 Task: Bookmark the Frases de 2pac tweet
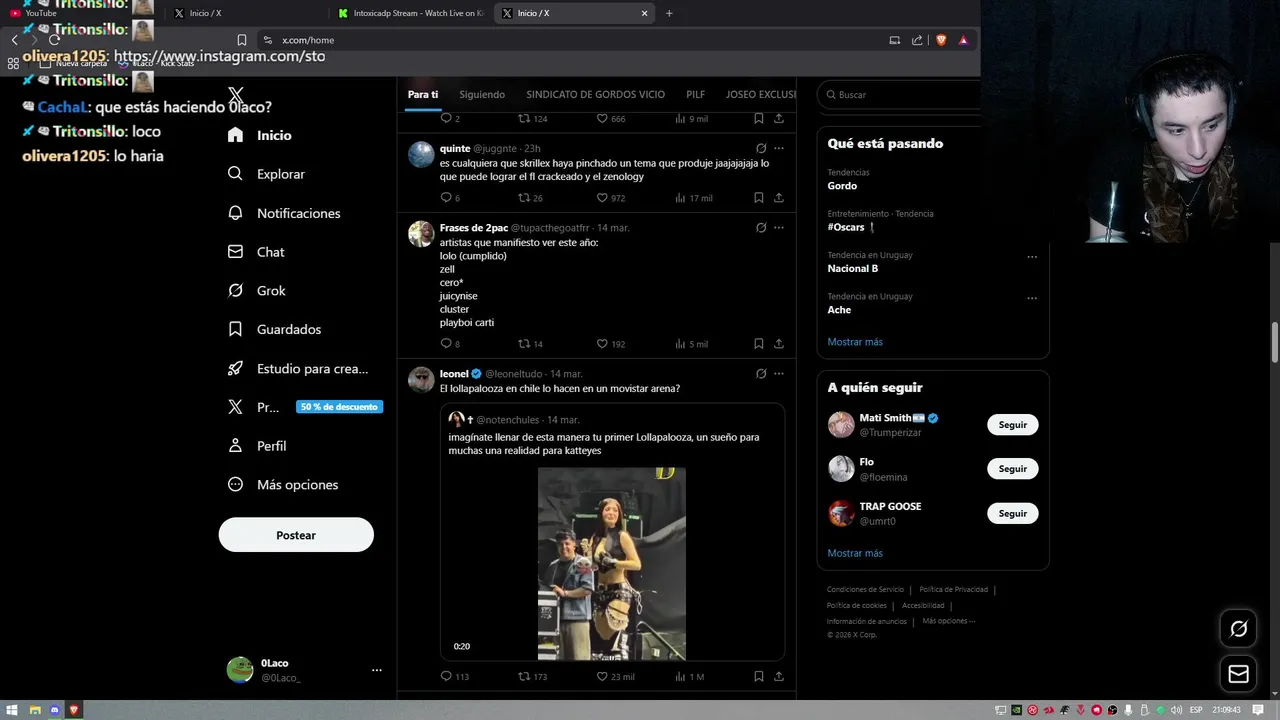click(759, 344)
